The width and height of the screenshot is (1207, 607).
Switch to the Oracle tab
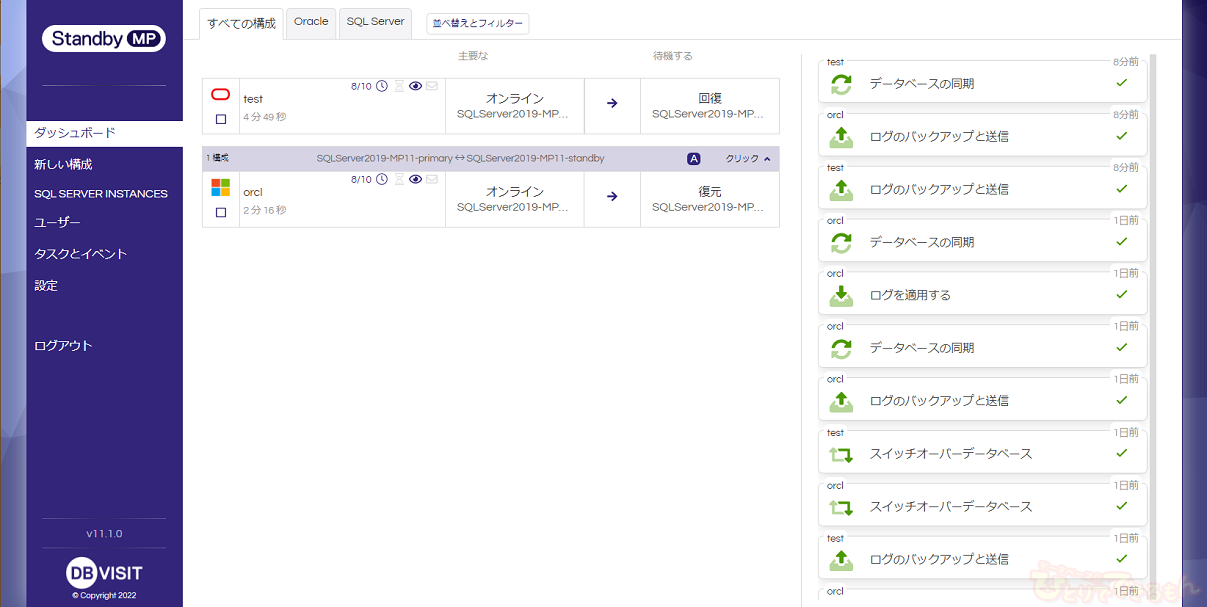point(311,22)
